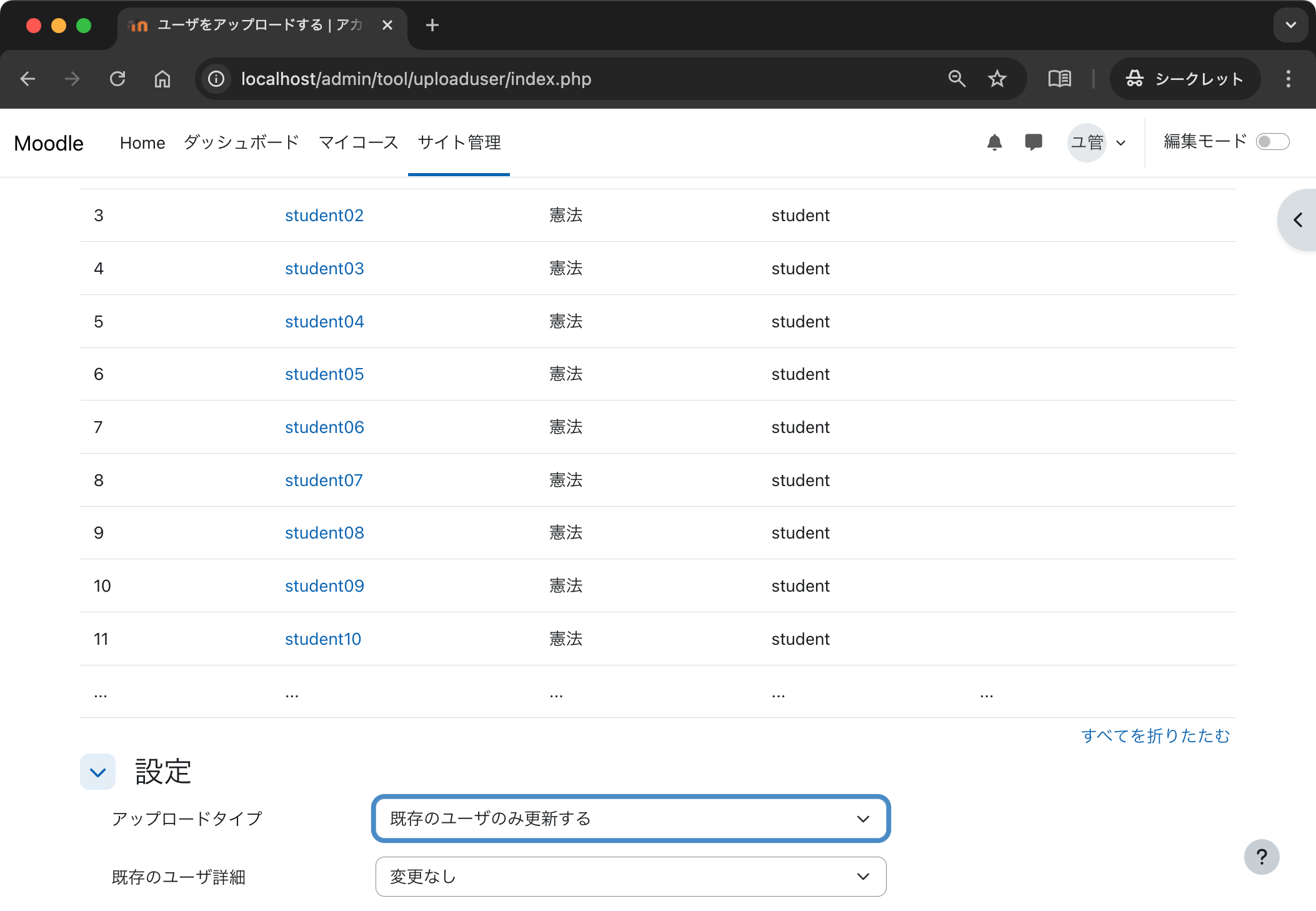
Task: Open the block drawer arrow
Action: (x=1298, y=220)
